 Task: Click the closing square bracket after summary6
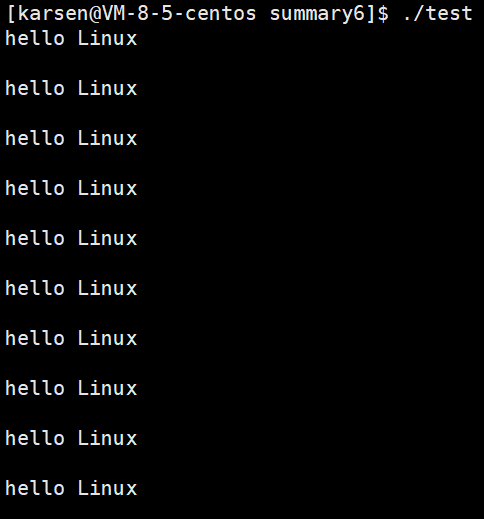point(371,14)
